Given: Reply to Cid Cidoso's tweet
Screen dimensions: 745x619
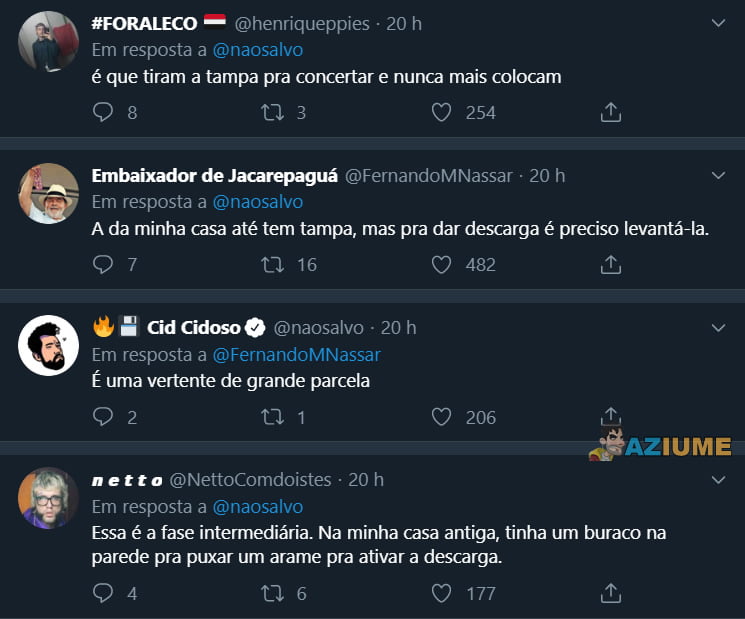Looking at the screenshot, I should 103,417.
